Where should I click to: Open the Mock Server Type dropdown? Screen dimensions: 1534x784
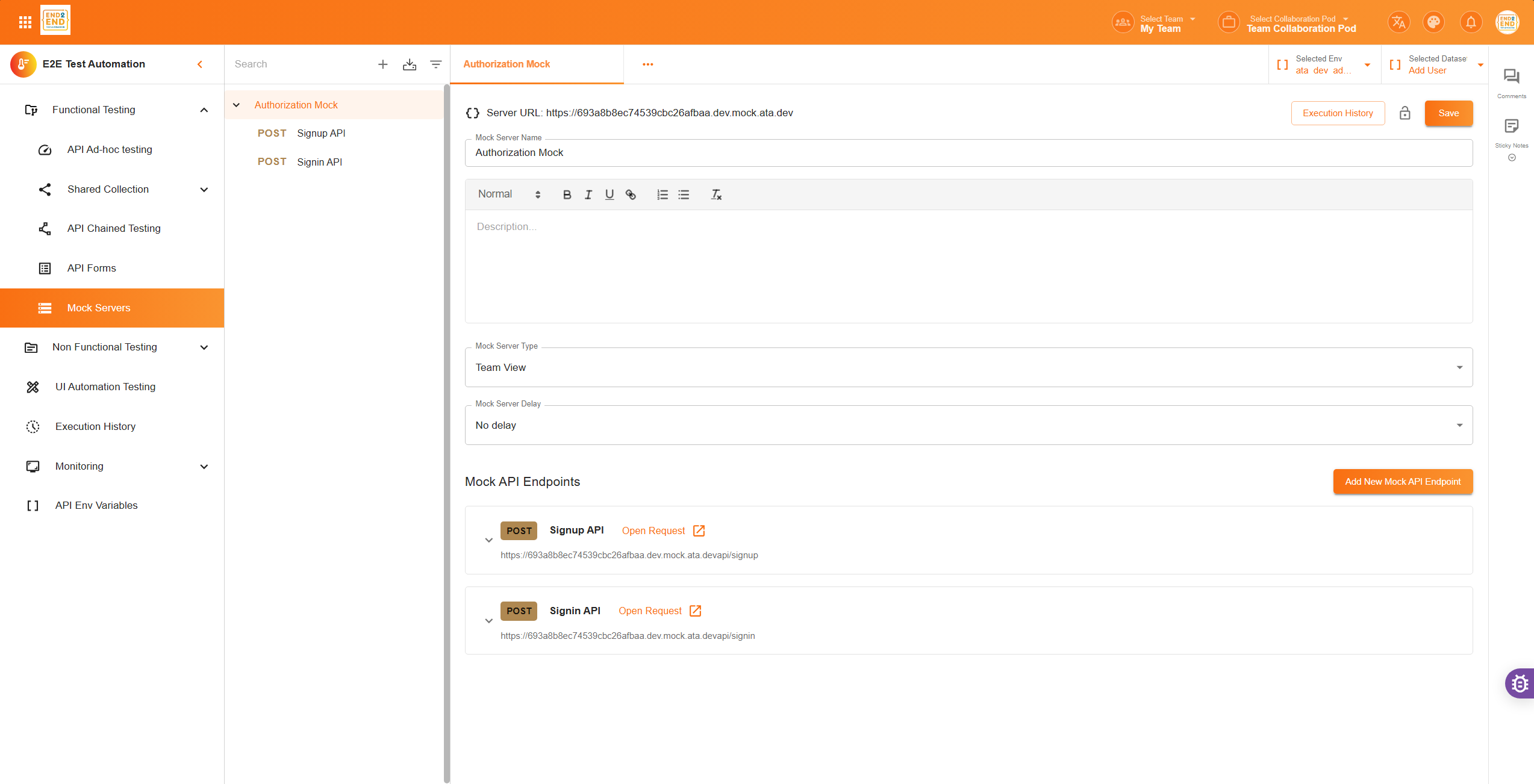click(968, 367)
